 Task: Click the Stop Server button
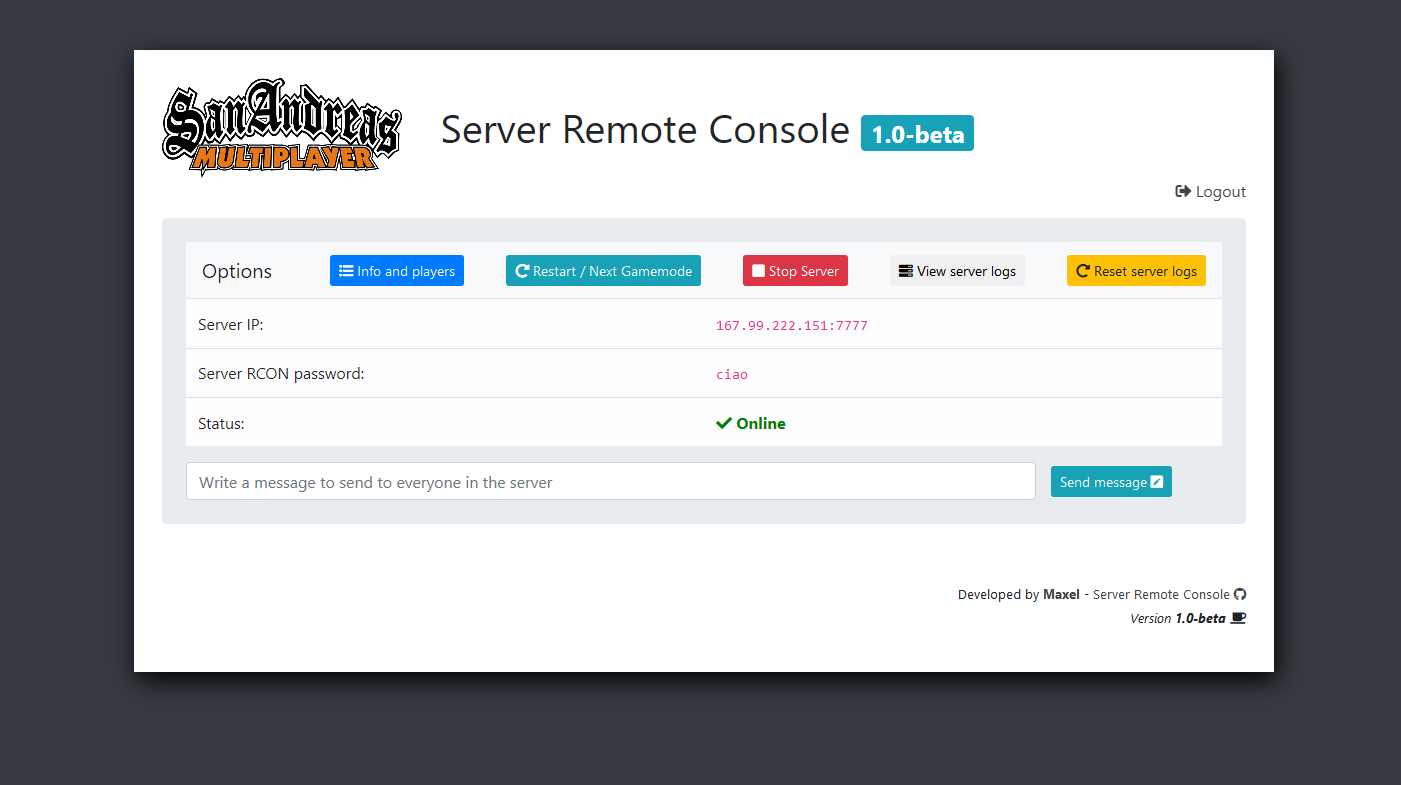(795, 271)
